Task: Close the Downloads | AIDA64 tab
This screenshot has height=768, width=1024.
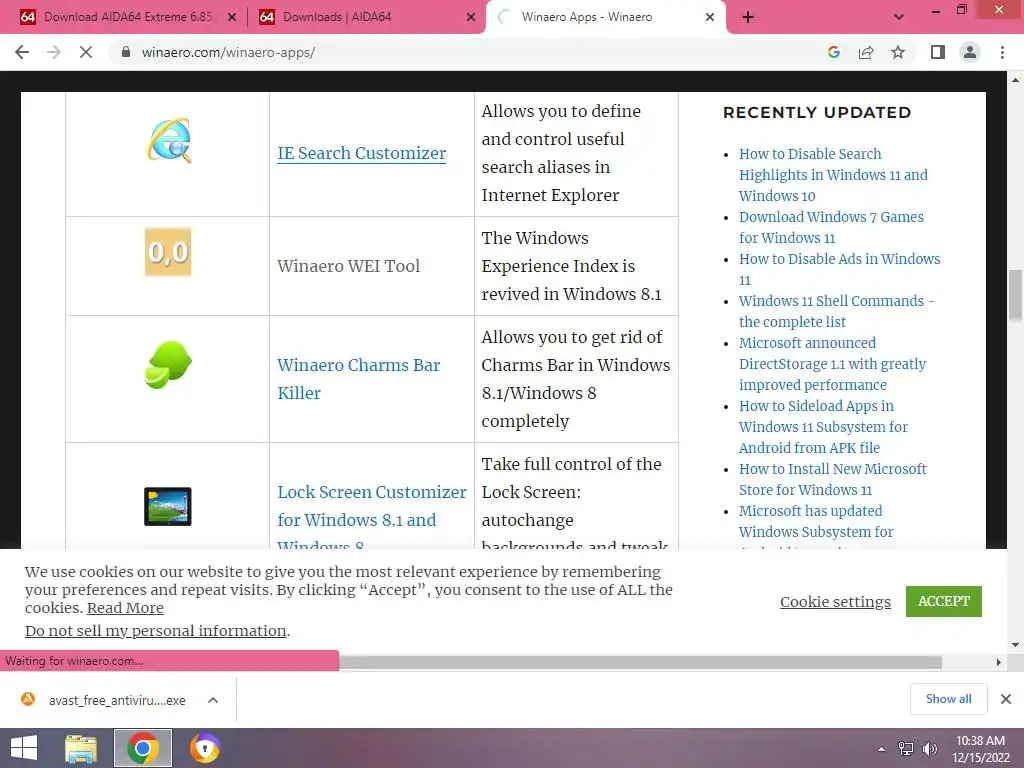Action: click(470, 17)
